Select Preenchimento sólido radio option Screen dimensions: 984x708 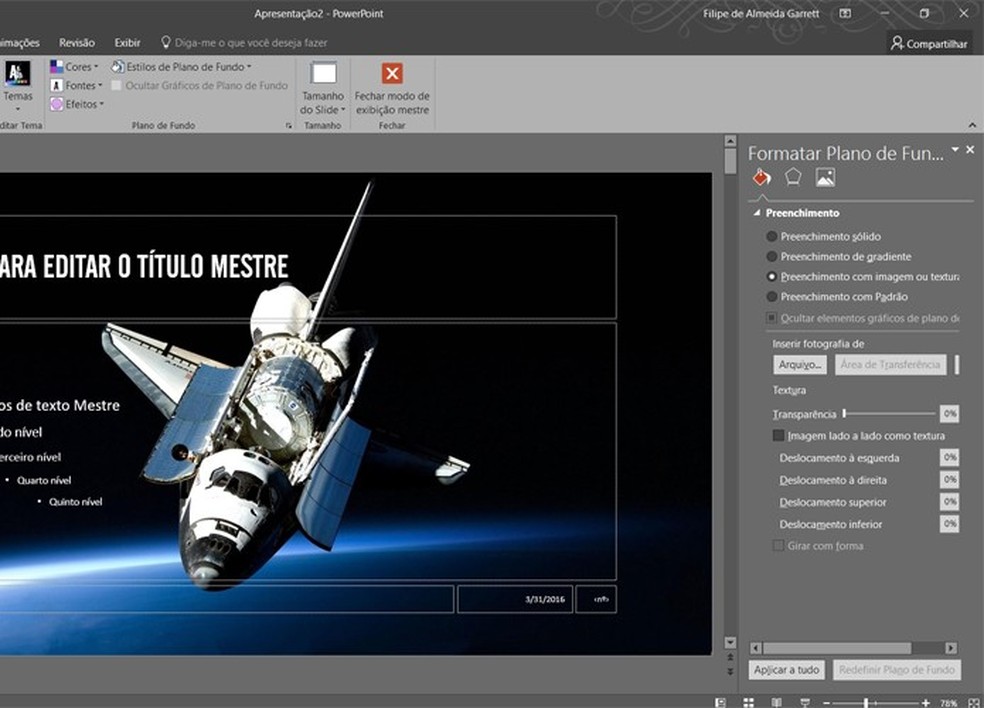[772, 236]
